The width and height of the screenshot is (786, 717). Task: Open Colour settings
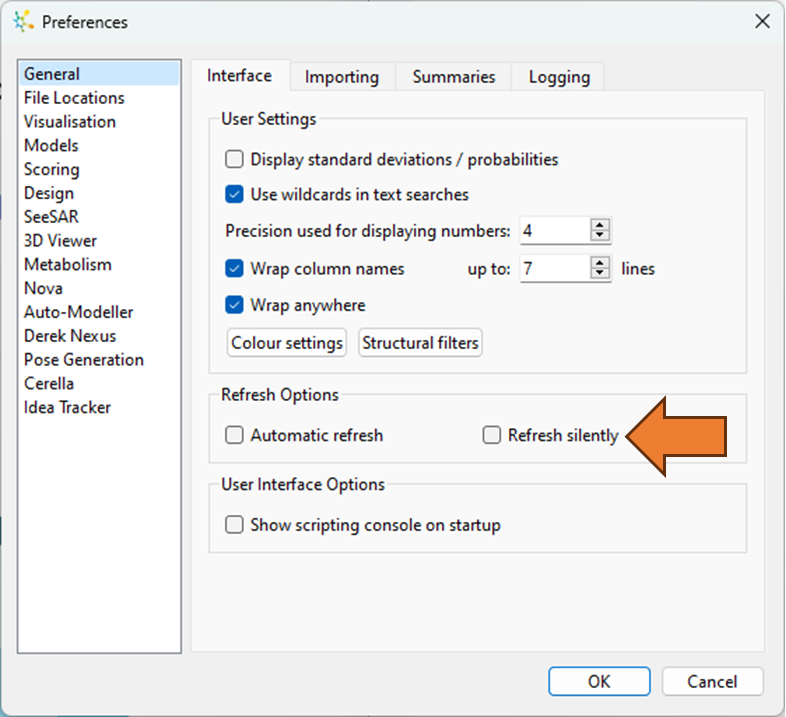tap(287, 343)
